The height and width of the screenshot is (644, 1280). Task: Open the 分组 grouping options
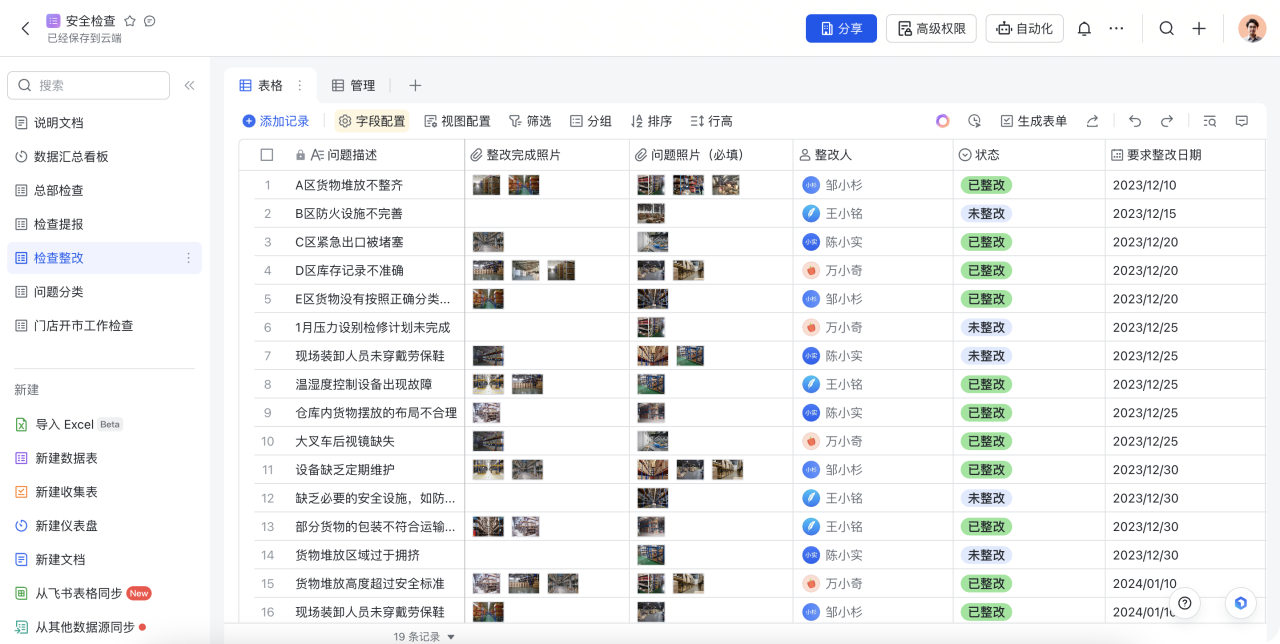click(591, 121)
